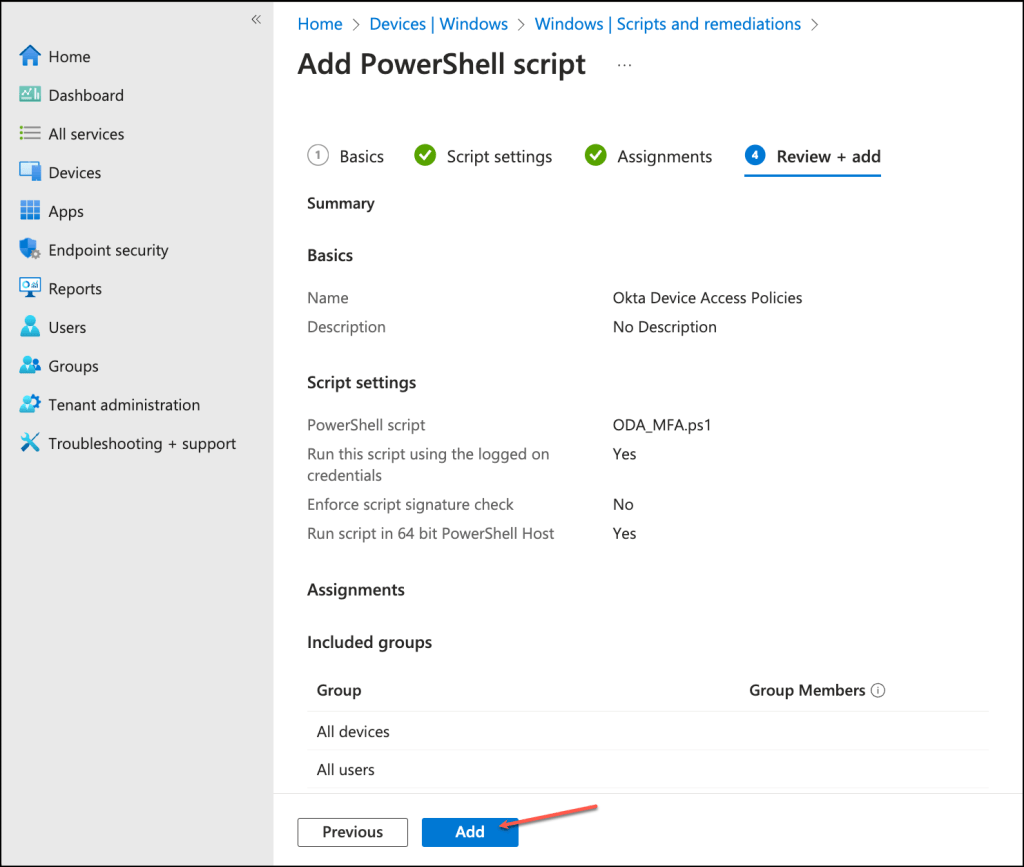1024x867 pixels.
Task: Click the Endpoint security shield icon
Action: point(30,250)
